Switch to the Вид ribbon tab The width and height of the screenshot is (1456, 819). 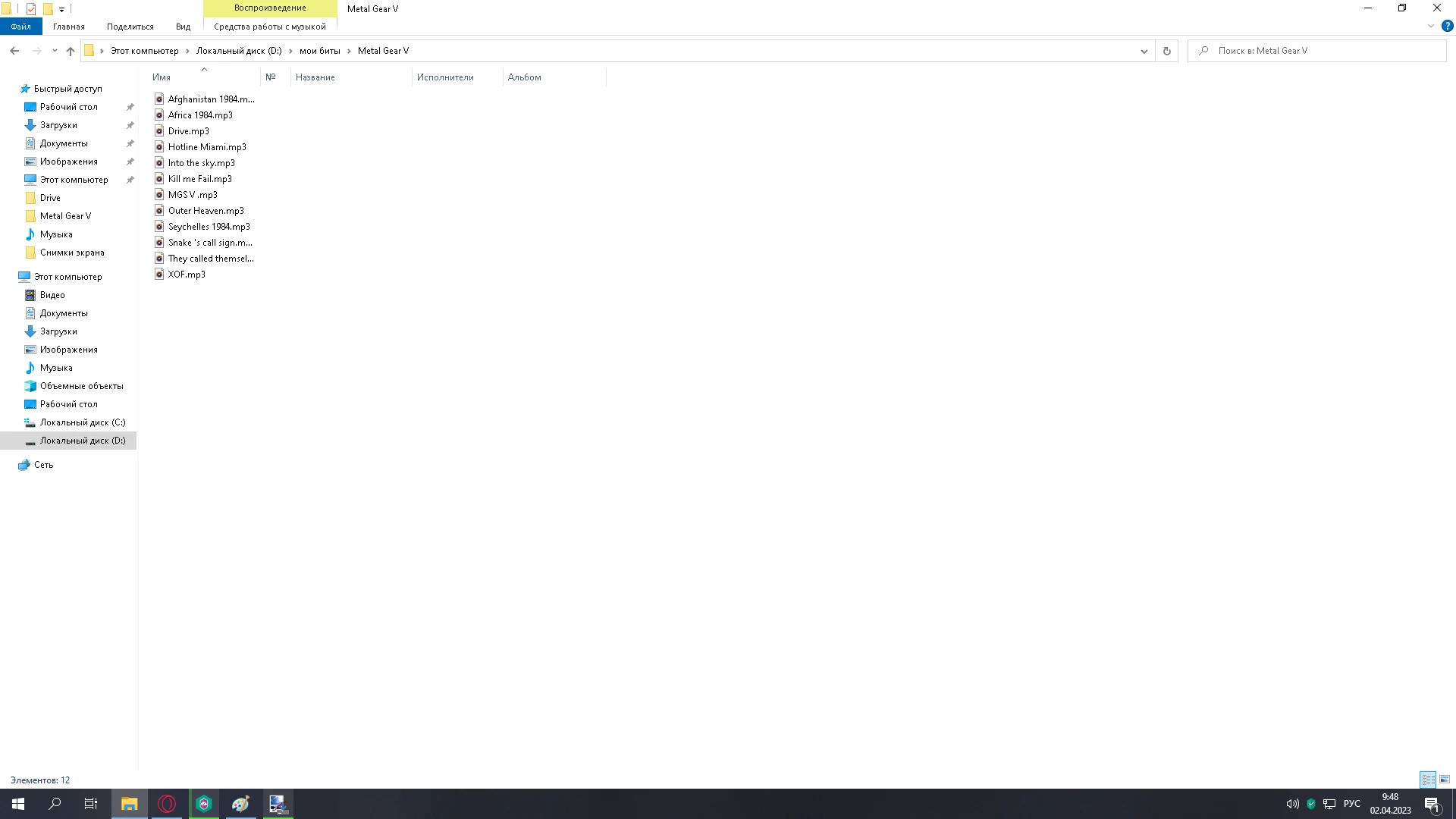183,27
